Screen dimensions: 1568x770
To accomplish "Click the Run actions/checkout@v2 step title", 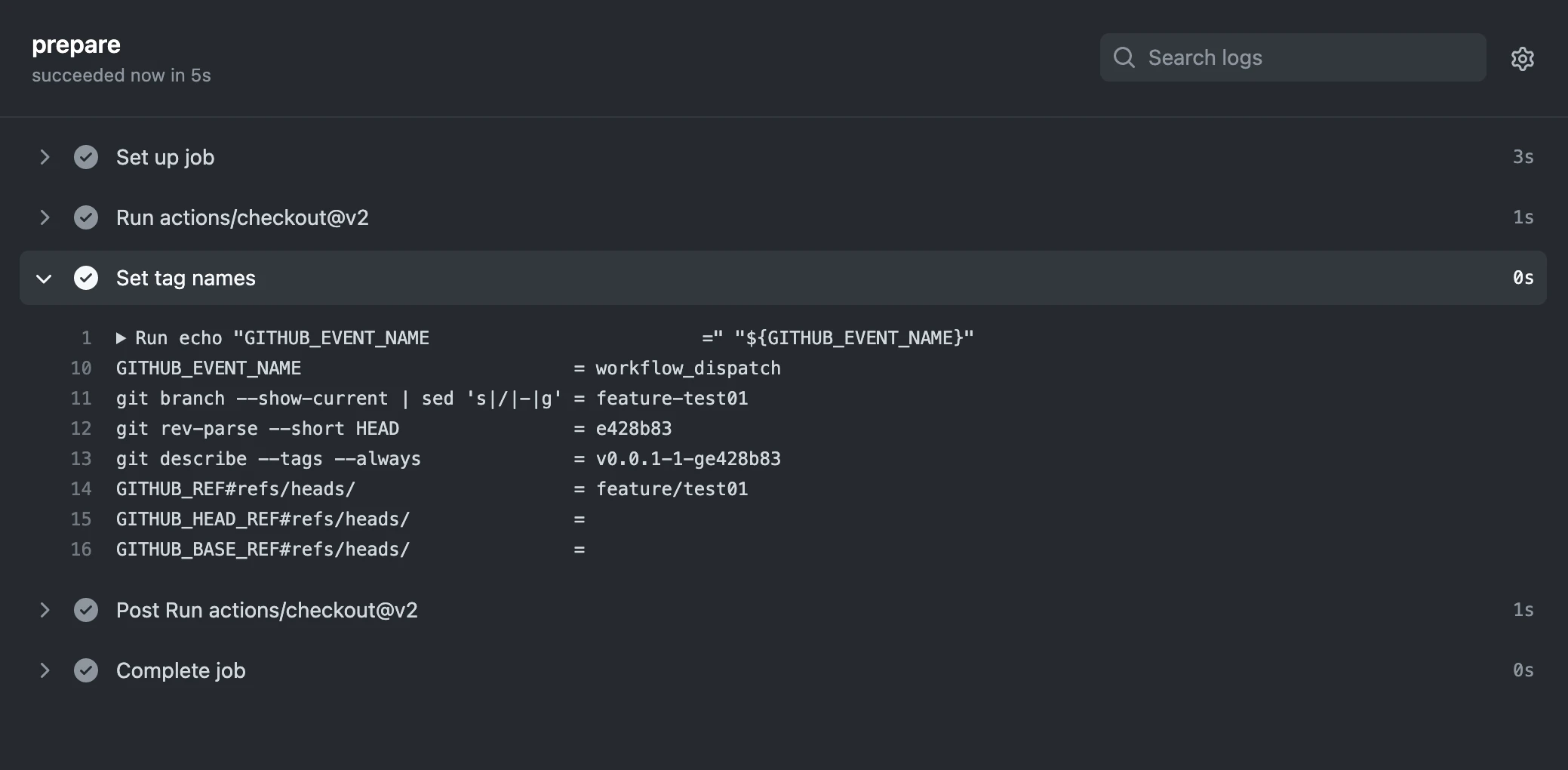I will pos(242,217).
